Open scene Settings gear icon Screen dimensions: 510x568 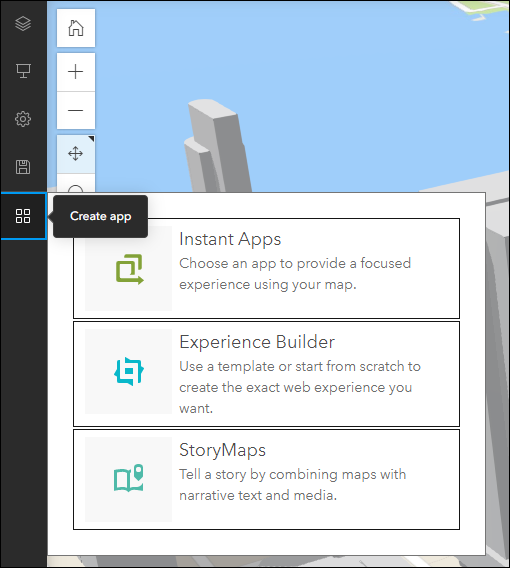coord(23,119)
